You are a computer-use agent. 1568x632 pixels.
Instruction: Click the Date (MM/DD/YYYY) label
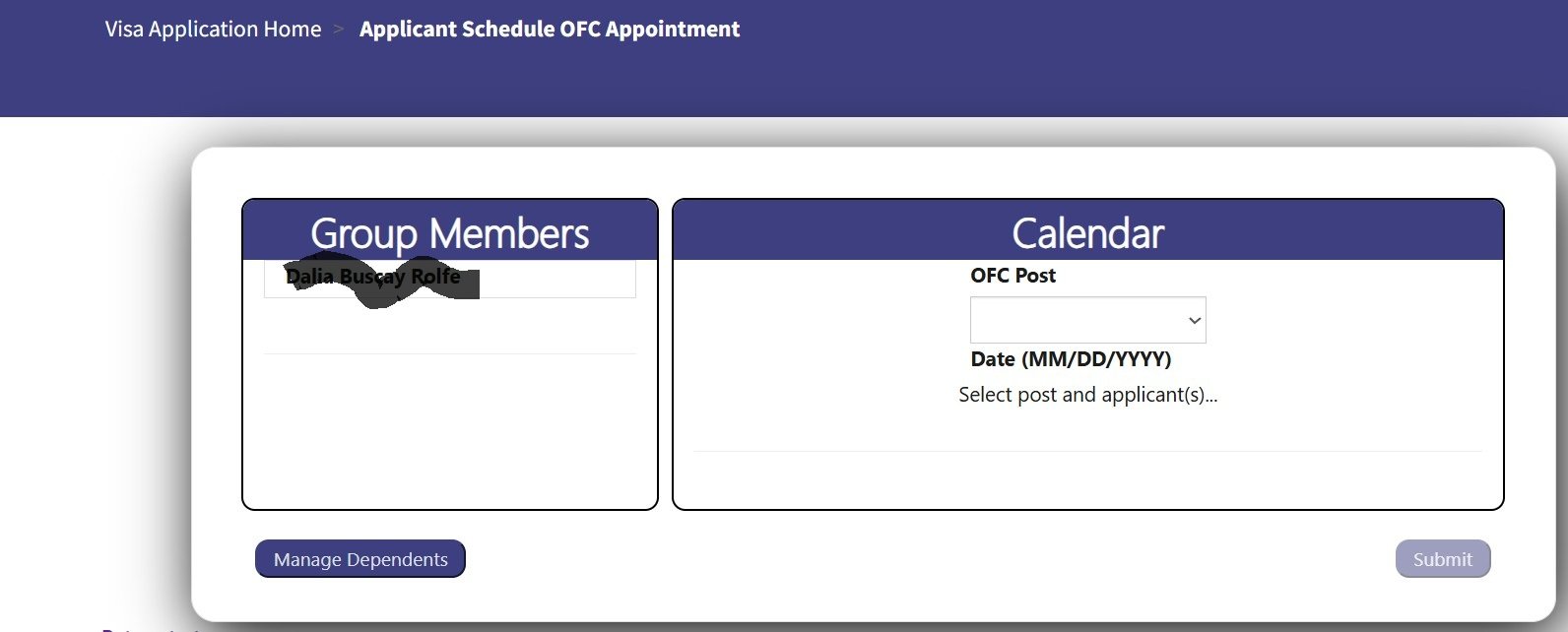pos(1071,359)
